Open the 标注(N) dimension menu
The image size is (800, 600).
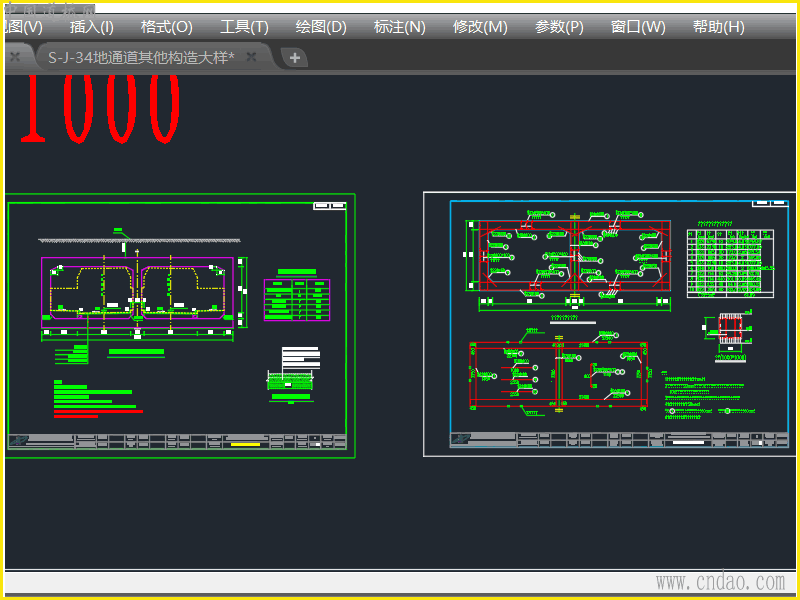pyautogui.click(x=399, y=27)
